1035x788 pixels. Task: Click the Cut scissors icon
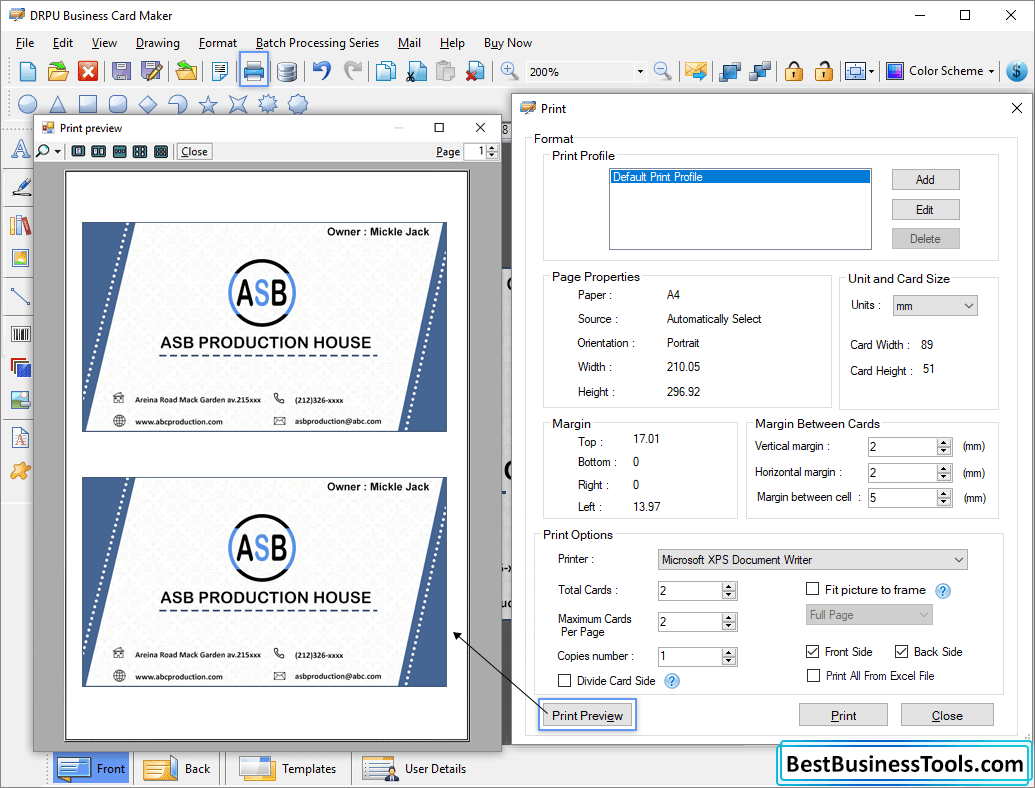point(416,71)
